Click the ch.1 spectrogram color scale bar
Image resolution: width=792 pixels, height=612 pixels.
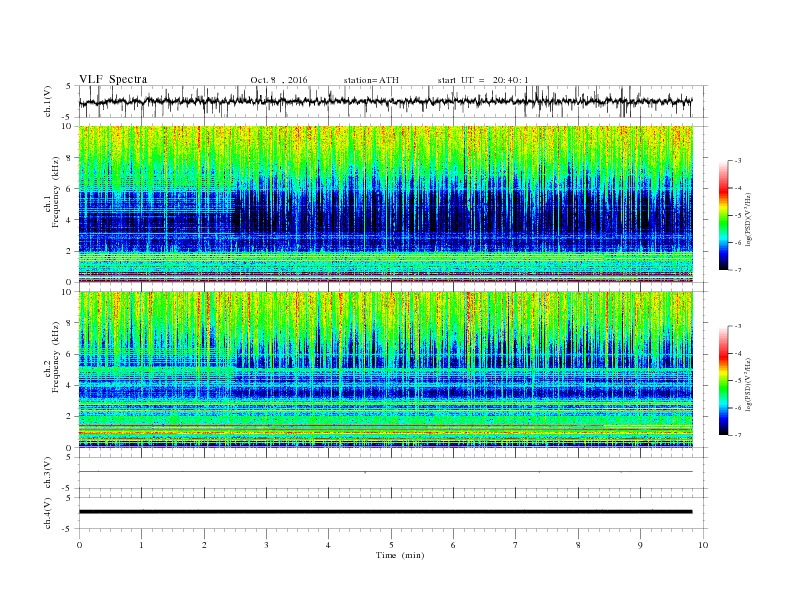tap(723, 215)
